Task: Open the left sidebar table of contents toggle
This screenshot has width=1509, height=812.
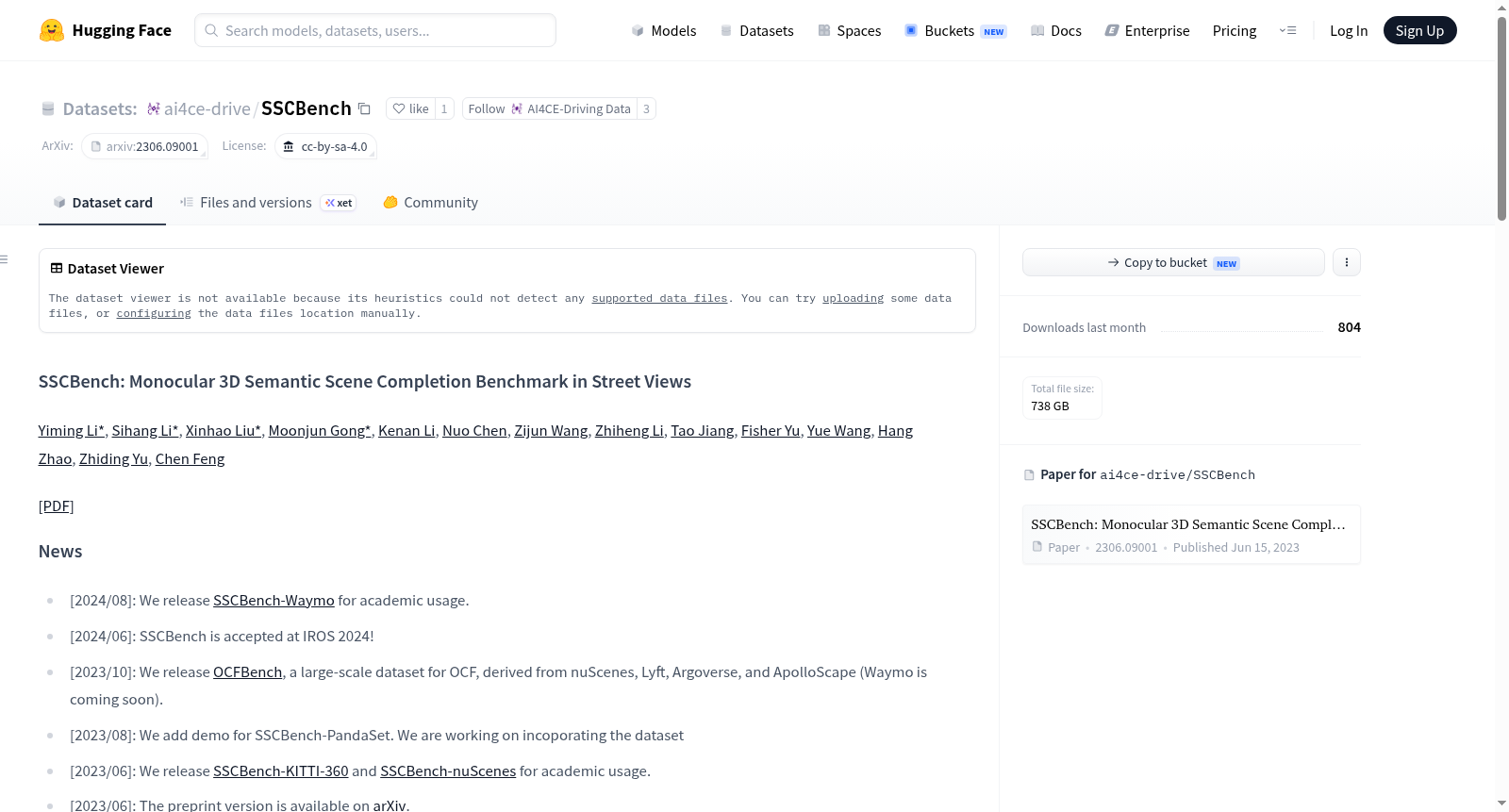Action: coord(5,259)
